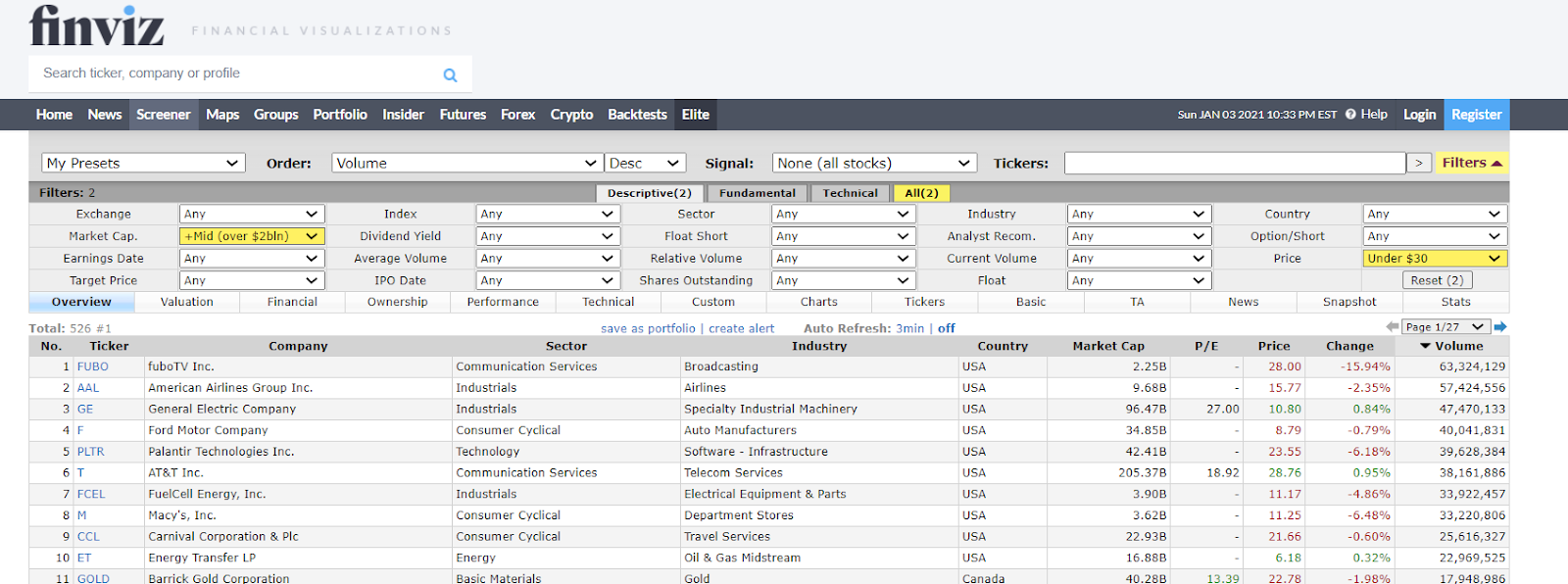Click the search magnifier icon

click(x=450, y=74)
